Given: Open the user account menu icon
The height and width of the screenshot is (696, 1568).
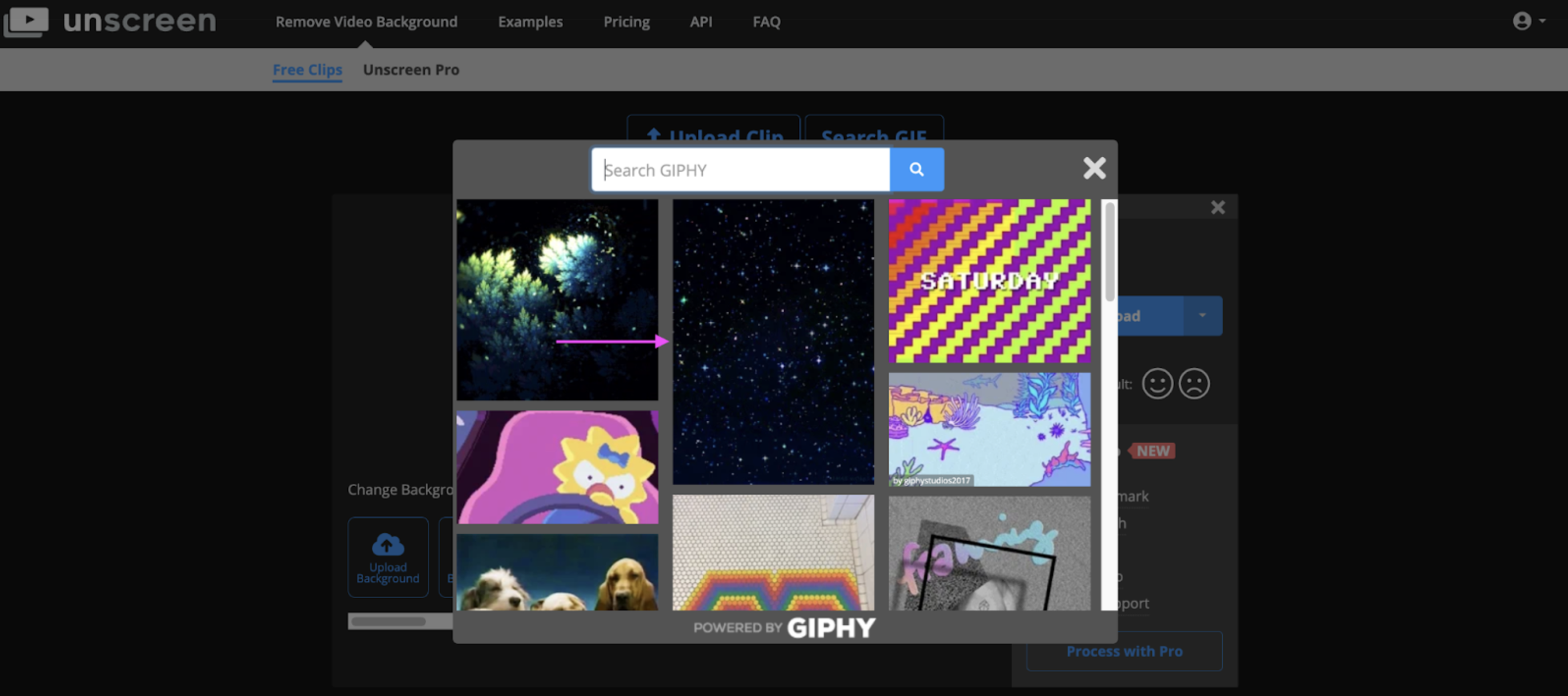Looking at the screenshot, I should coord(1522,21).
